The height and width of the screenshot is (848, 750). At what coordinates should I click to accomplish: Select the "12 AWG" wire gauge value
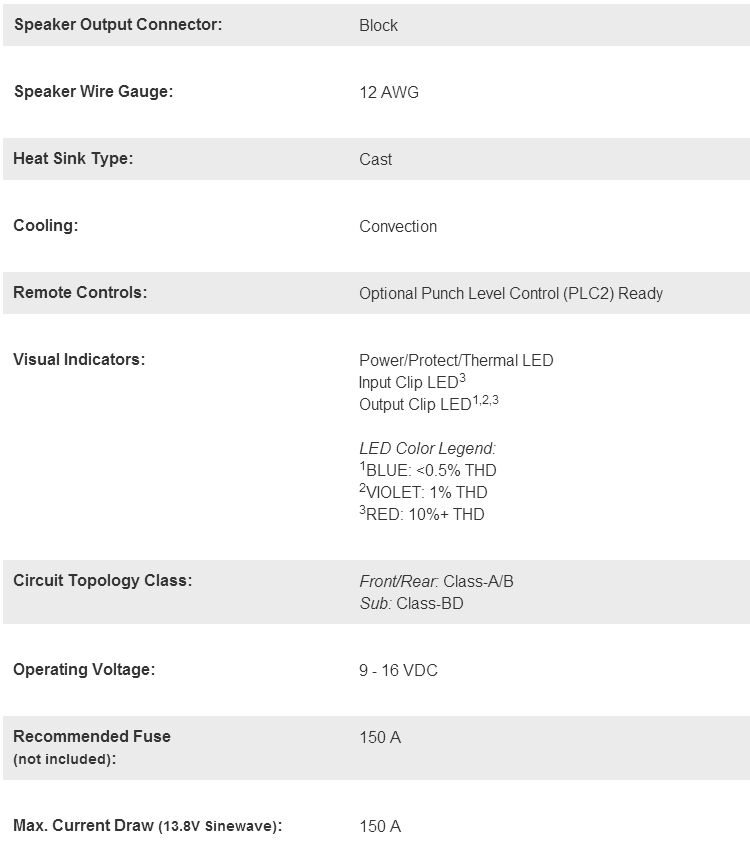pyautogui.click(x=389, y=93)
